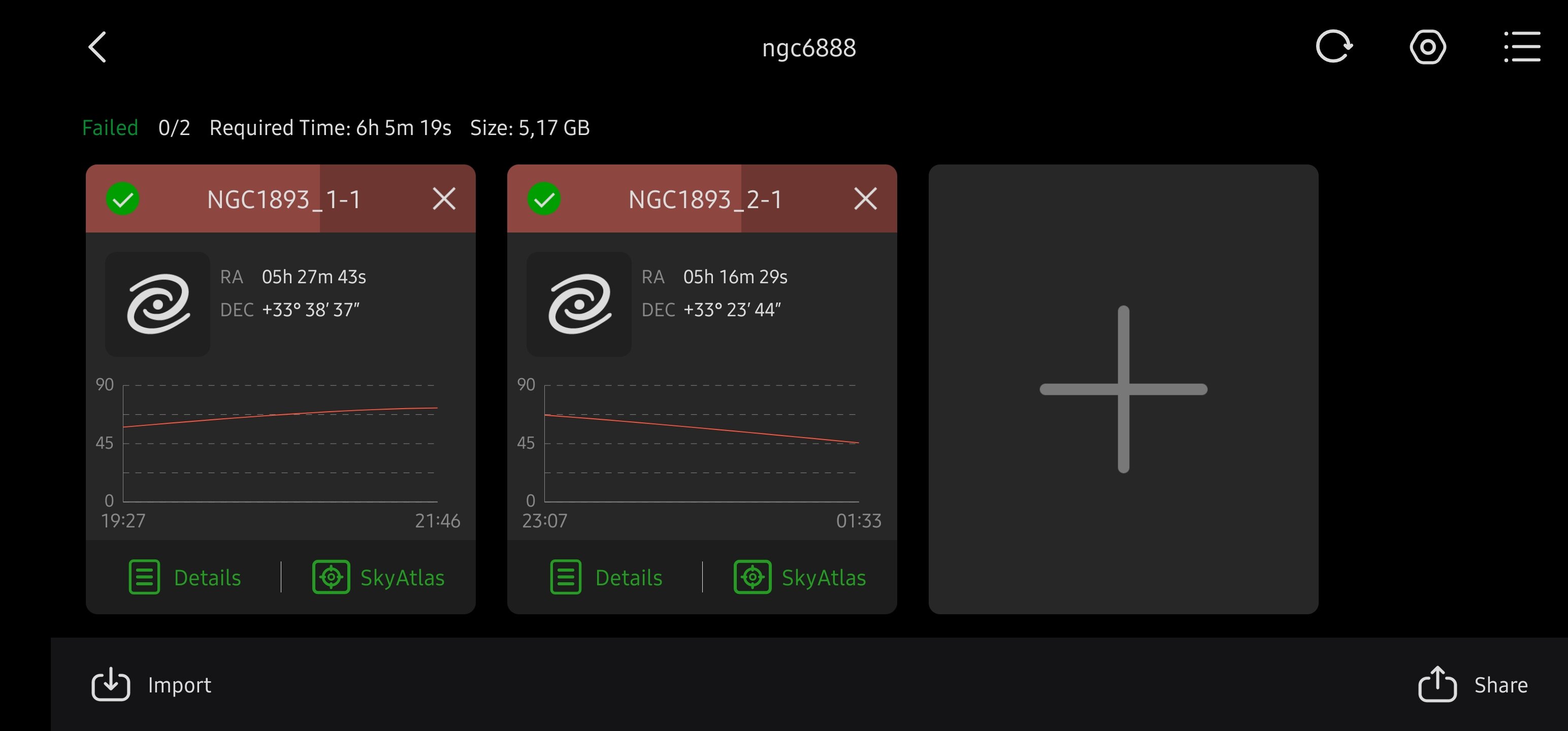The image size is (1568, 731).
Task: Go back using the left arrow
Action: pos(97,48)
